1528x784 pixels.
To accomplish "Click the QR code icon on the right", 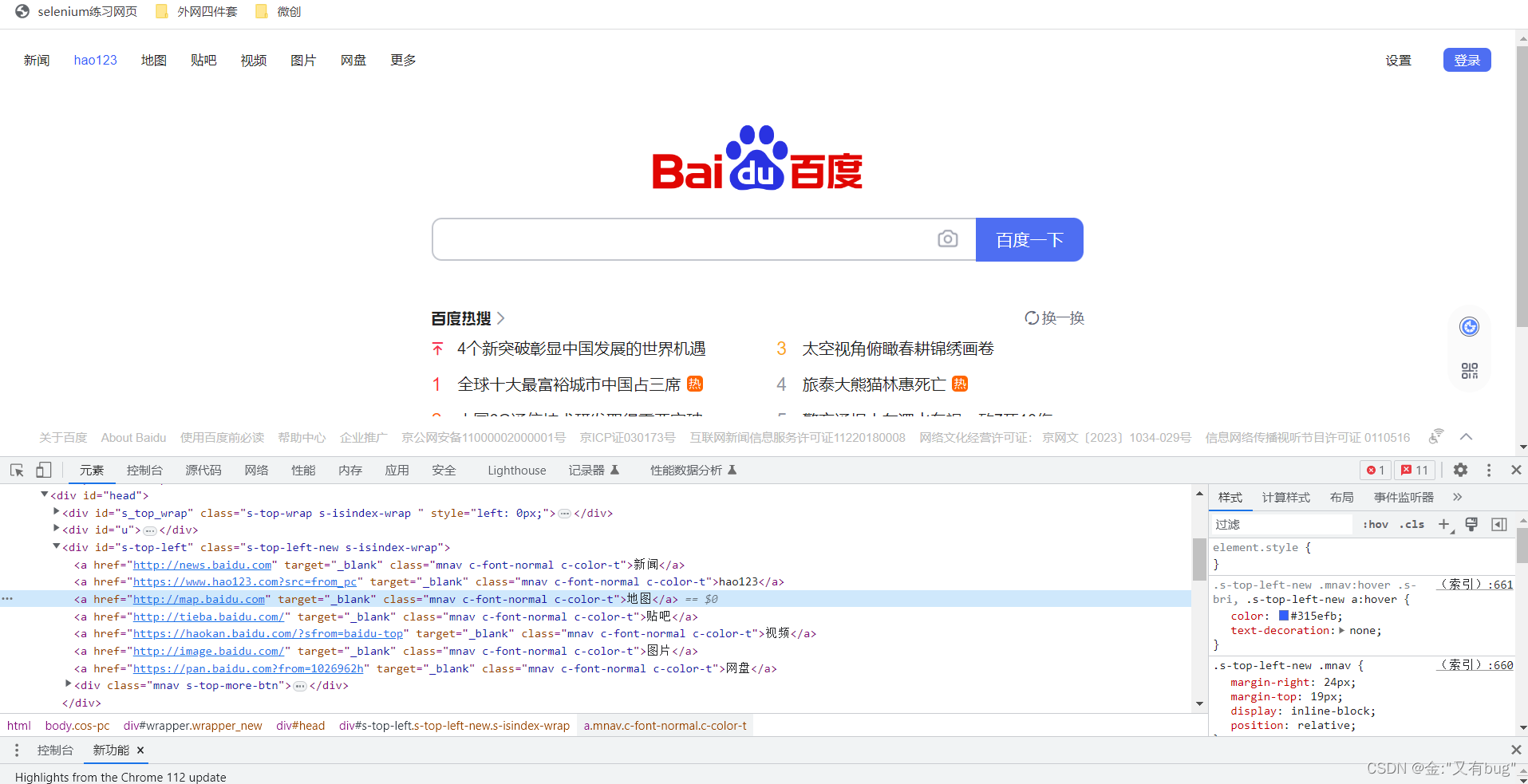I will (1469, 371).
